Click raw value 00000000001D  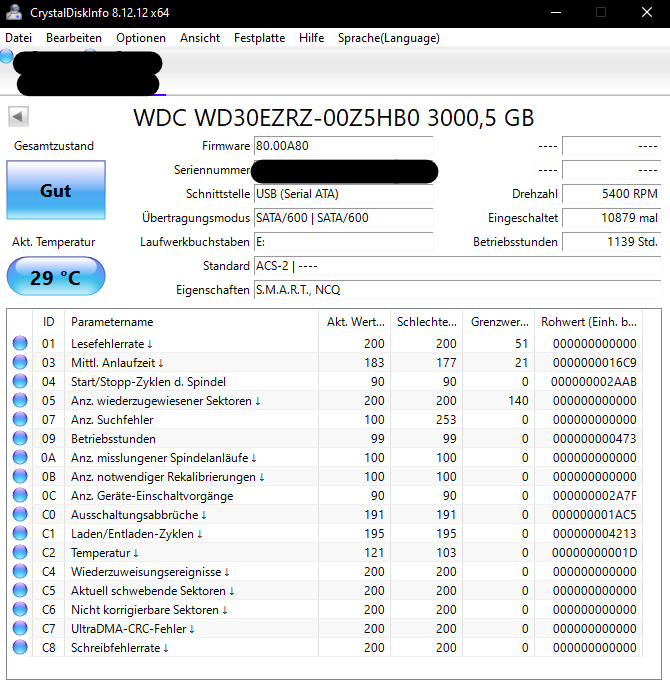(x=594, y=553)
